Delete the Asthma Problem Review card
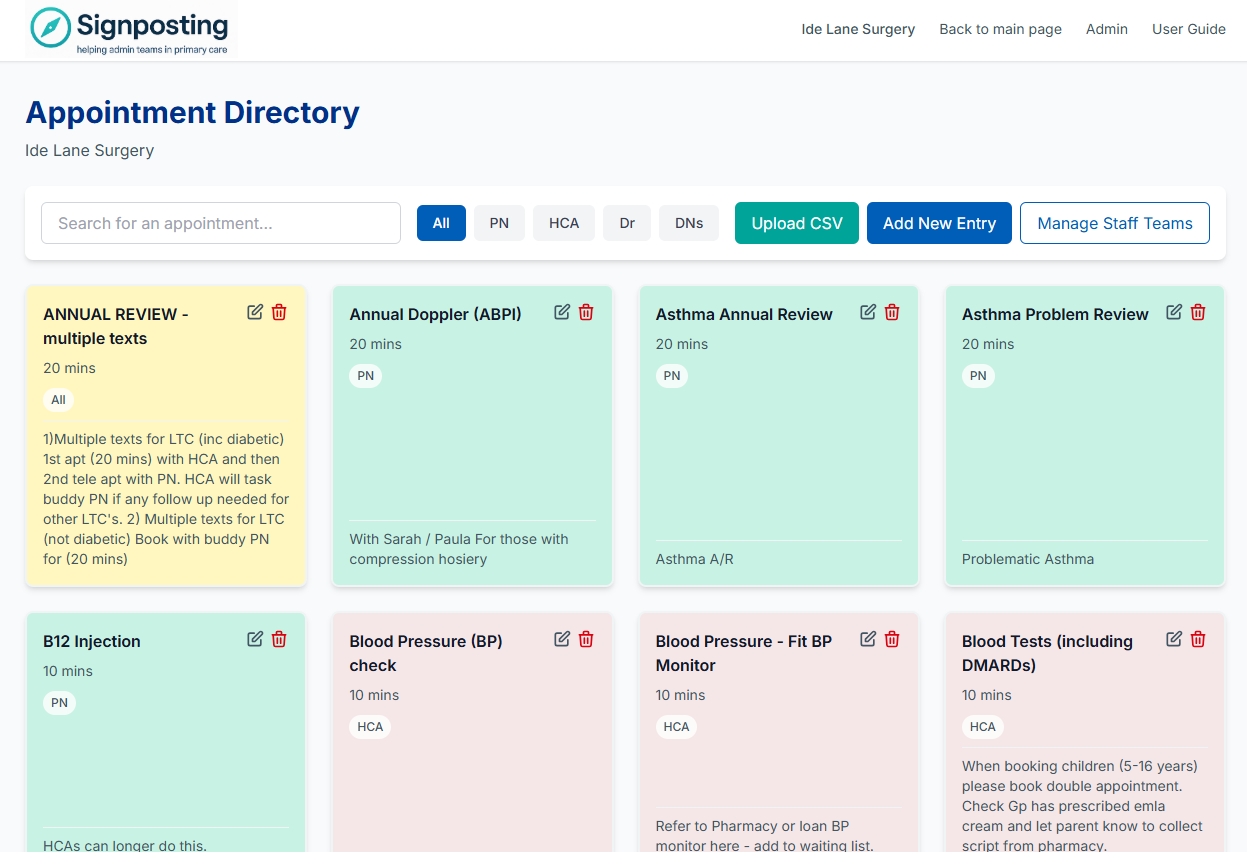Image resolution: width=1247 pixels, height=852 pixels. point(1198,312)
